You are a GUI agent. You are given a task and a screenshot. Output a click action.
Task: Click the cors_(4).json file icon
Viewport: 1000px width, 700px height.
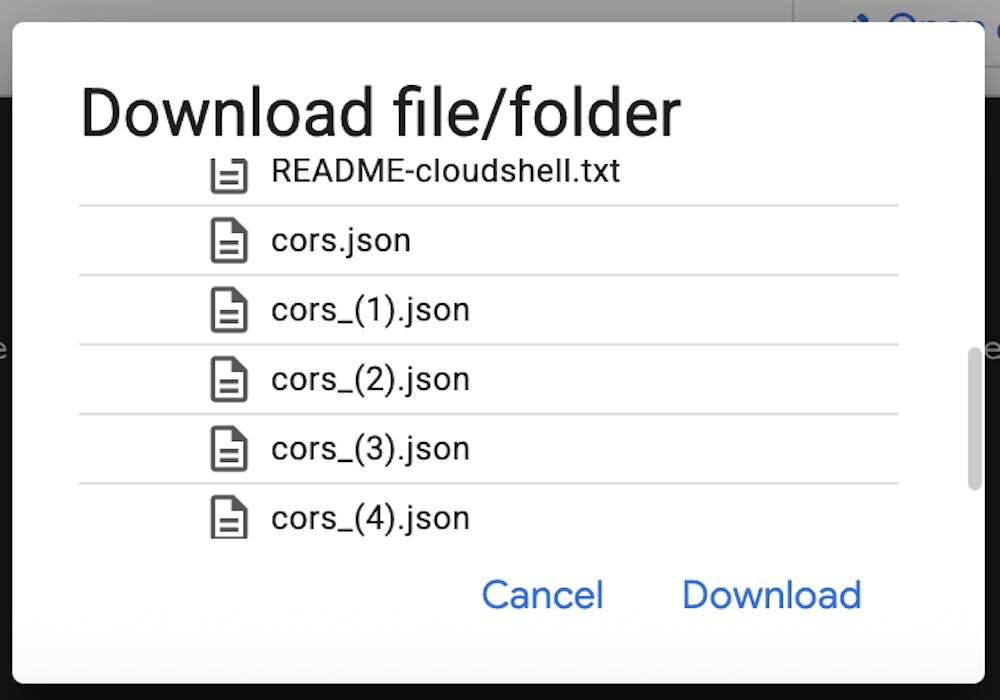tap(229, 517)
